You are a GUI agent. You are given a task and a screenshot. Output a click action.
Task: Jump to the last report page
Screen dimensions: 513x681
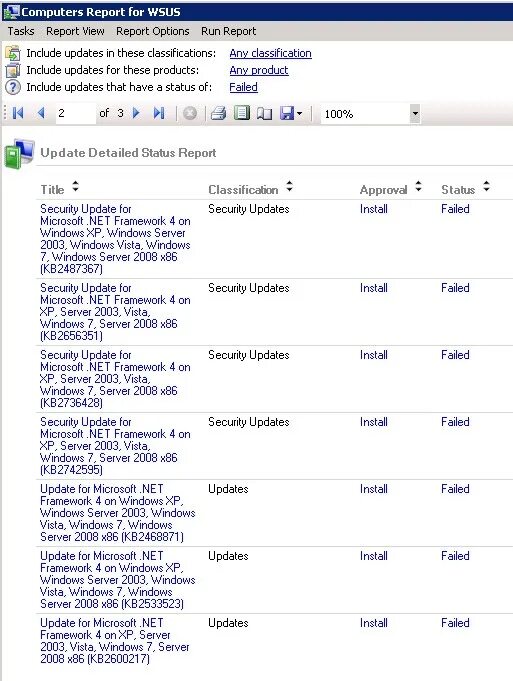coord(159,113)
